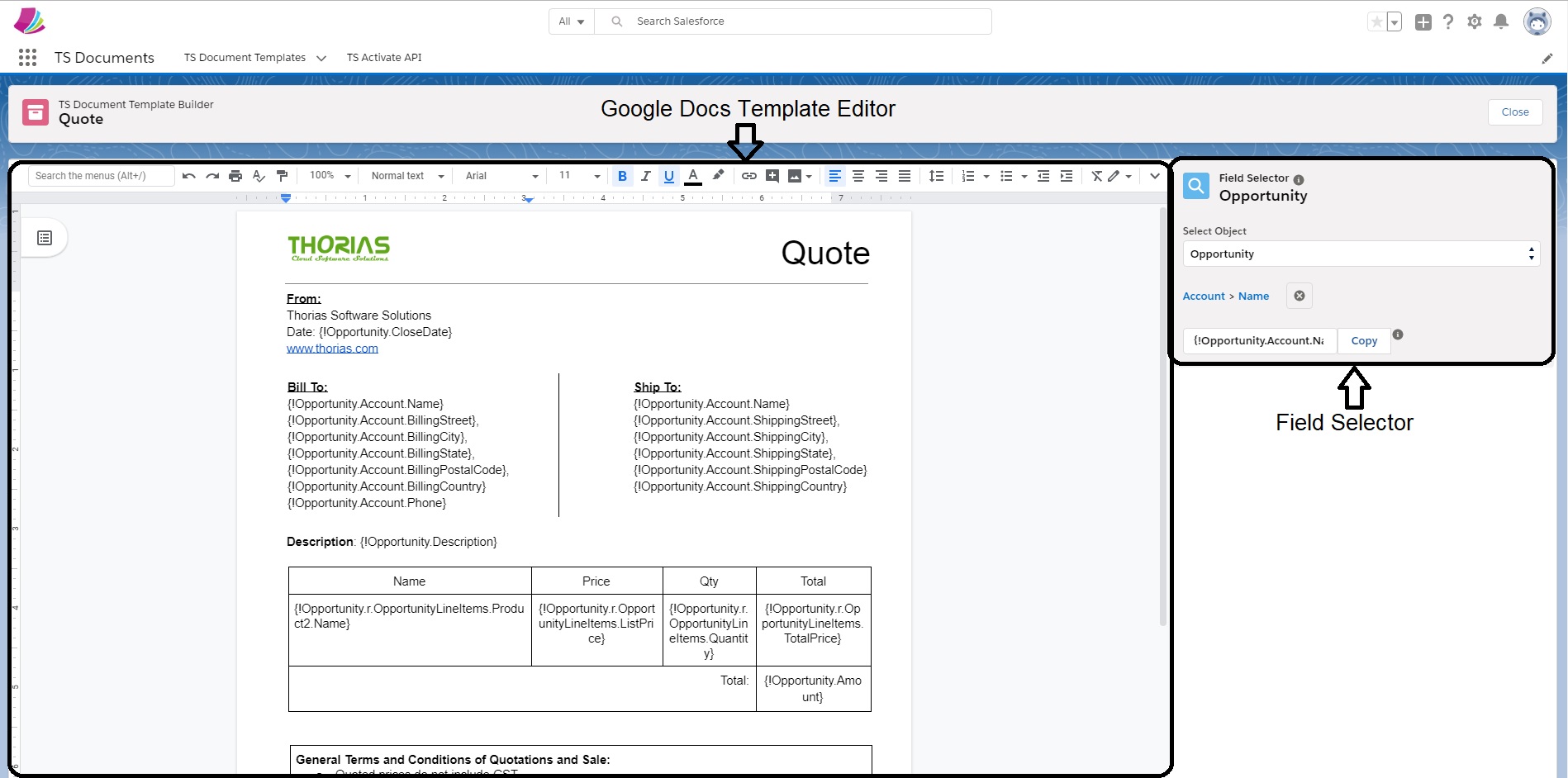Image resolution: width=1568 pixels, height=778 pixels.
Task: Insert a link into the document
Action: click(748, 176)
